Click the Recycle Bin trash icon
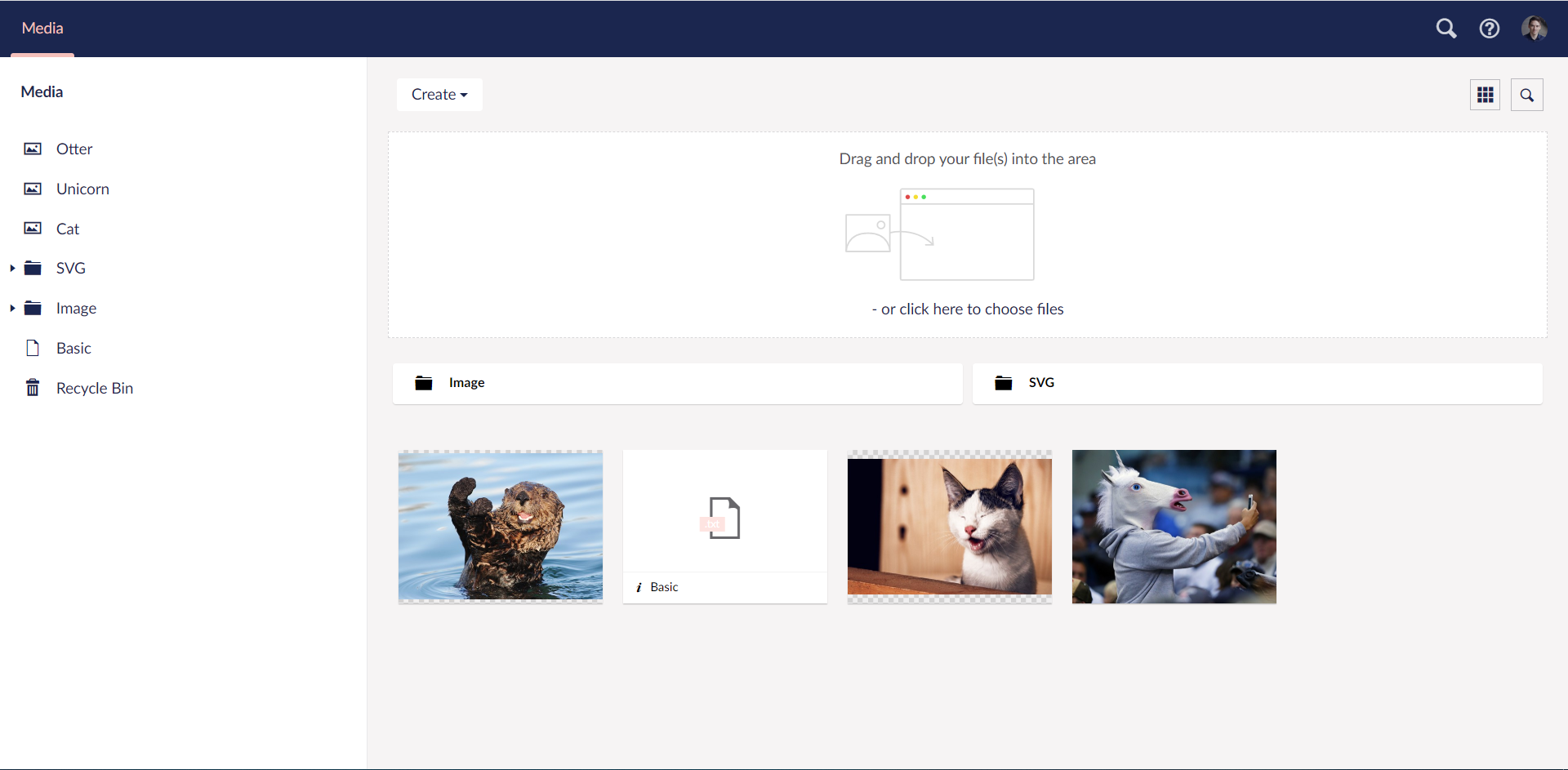This screenshot has width=1568, height=770. [x=33, y=388]
